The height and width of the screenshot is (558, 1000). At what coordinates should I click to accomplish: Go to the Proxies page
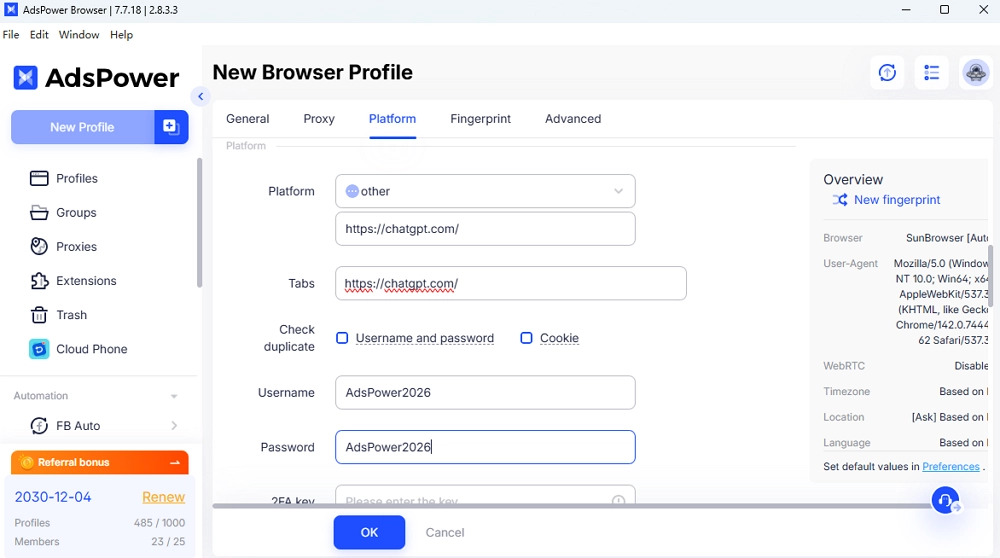pos(76,246)
